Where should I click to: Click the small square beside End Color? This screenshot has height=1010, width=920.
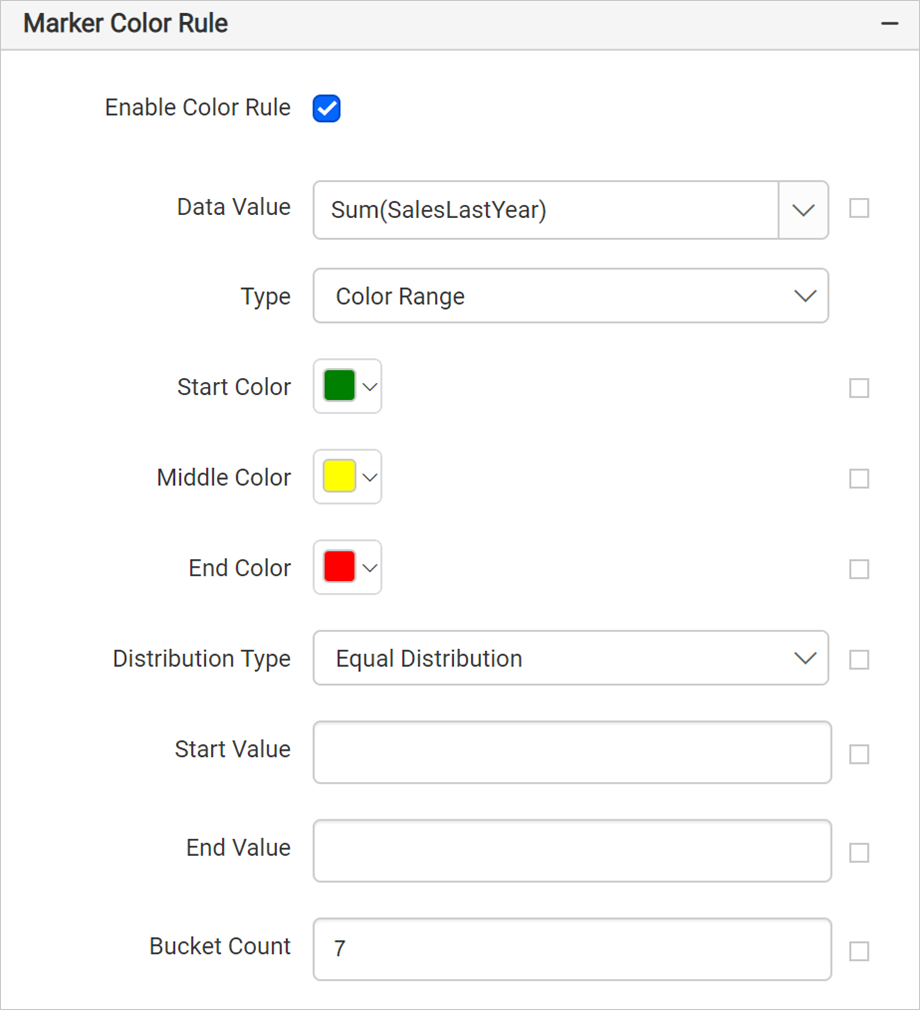(x=859, y=569)
